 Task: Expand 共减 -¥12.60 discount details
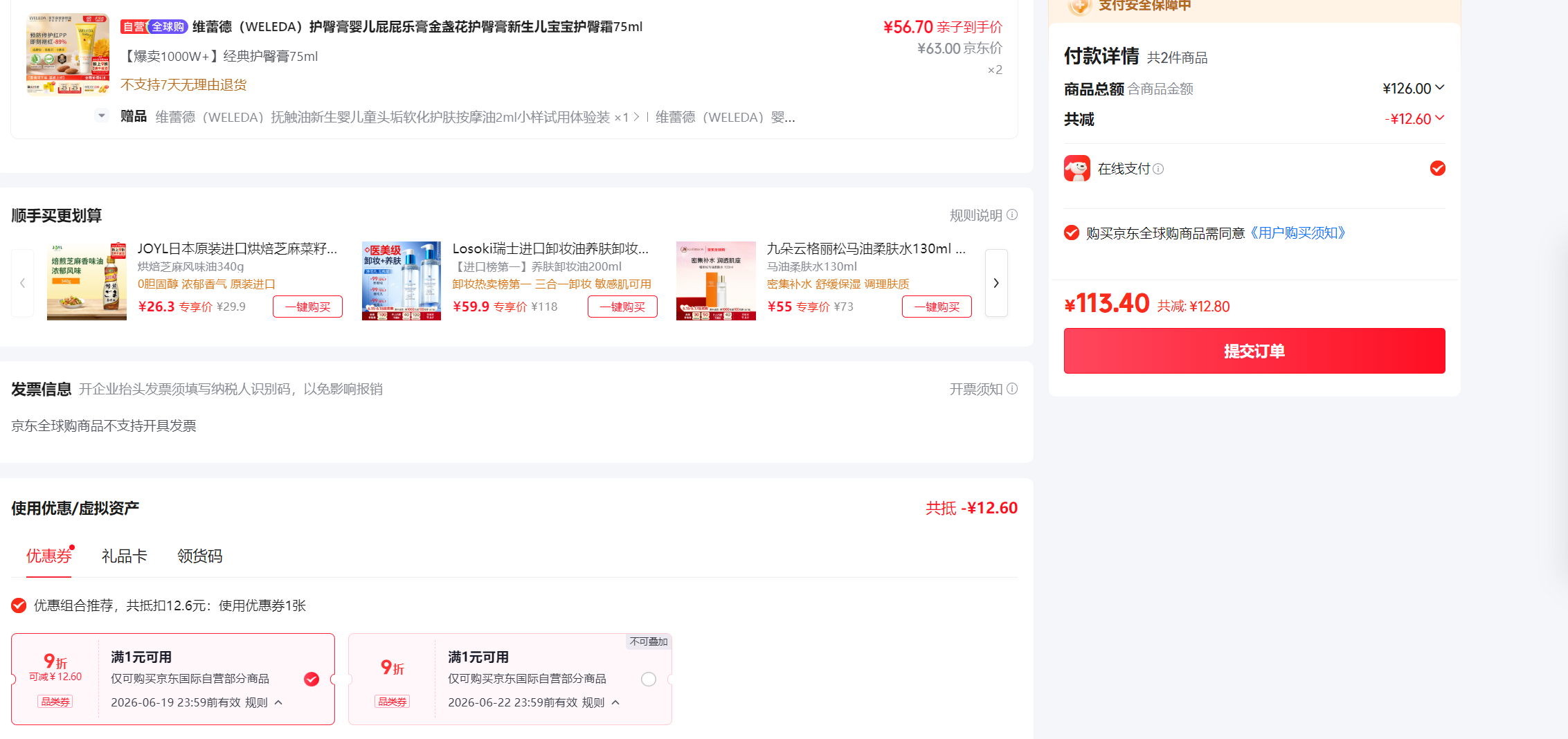tap(1440, 118)
